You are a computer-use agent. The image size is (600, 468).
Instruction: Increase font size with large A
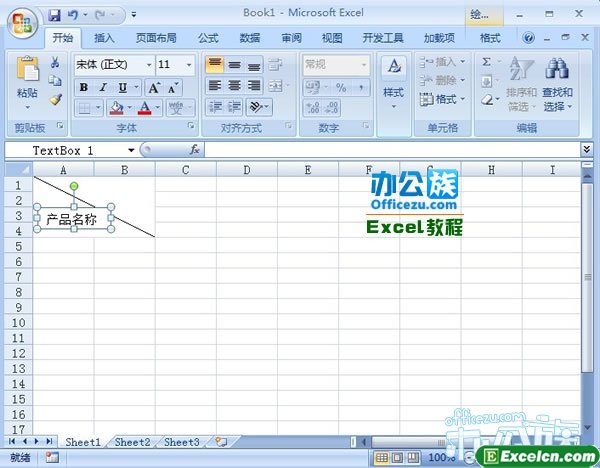(154, 88)
